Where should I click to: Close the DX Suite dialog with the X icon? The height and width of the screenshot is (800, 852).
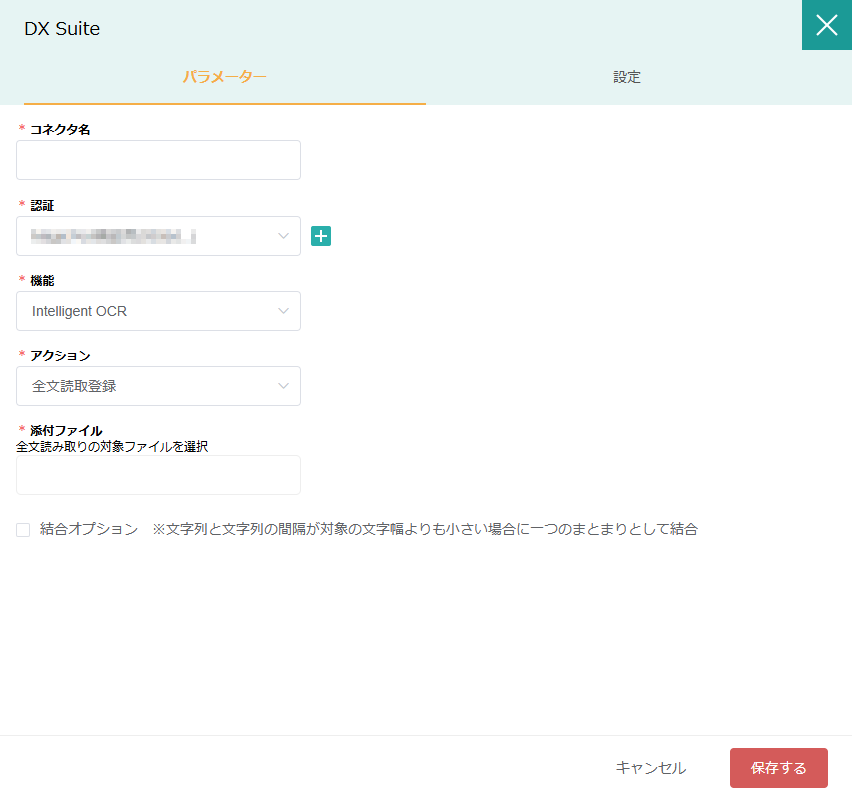826,25
